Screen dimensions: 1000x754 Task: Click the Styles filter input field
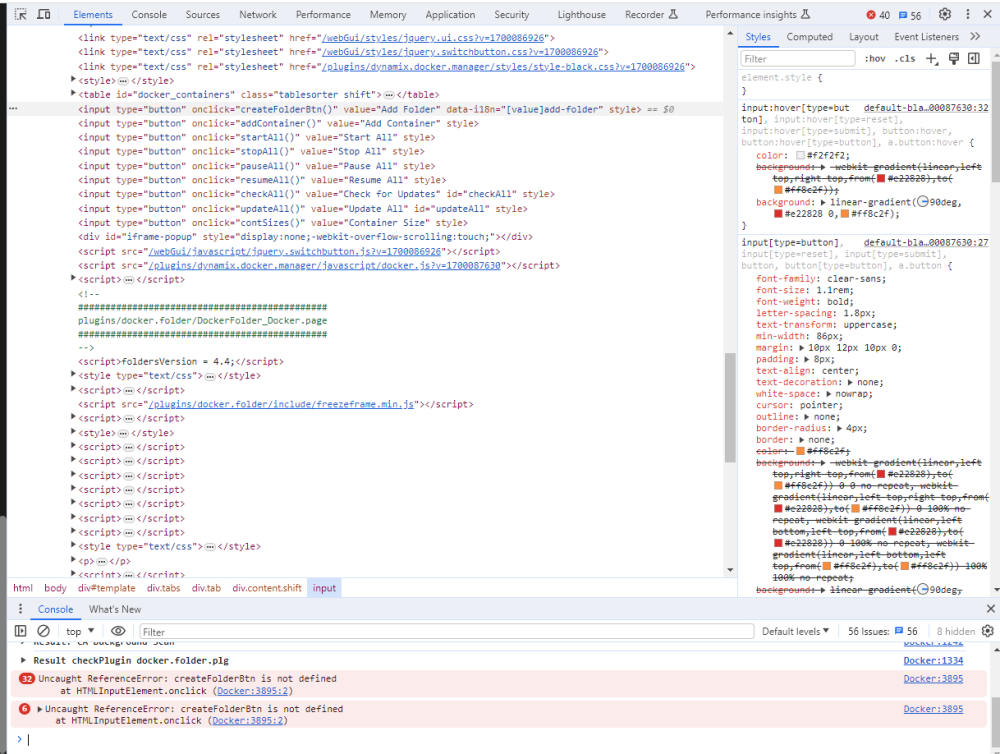797,59
